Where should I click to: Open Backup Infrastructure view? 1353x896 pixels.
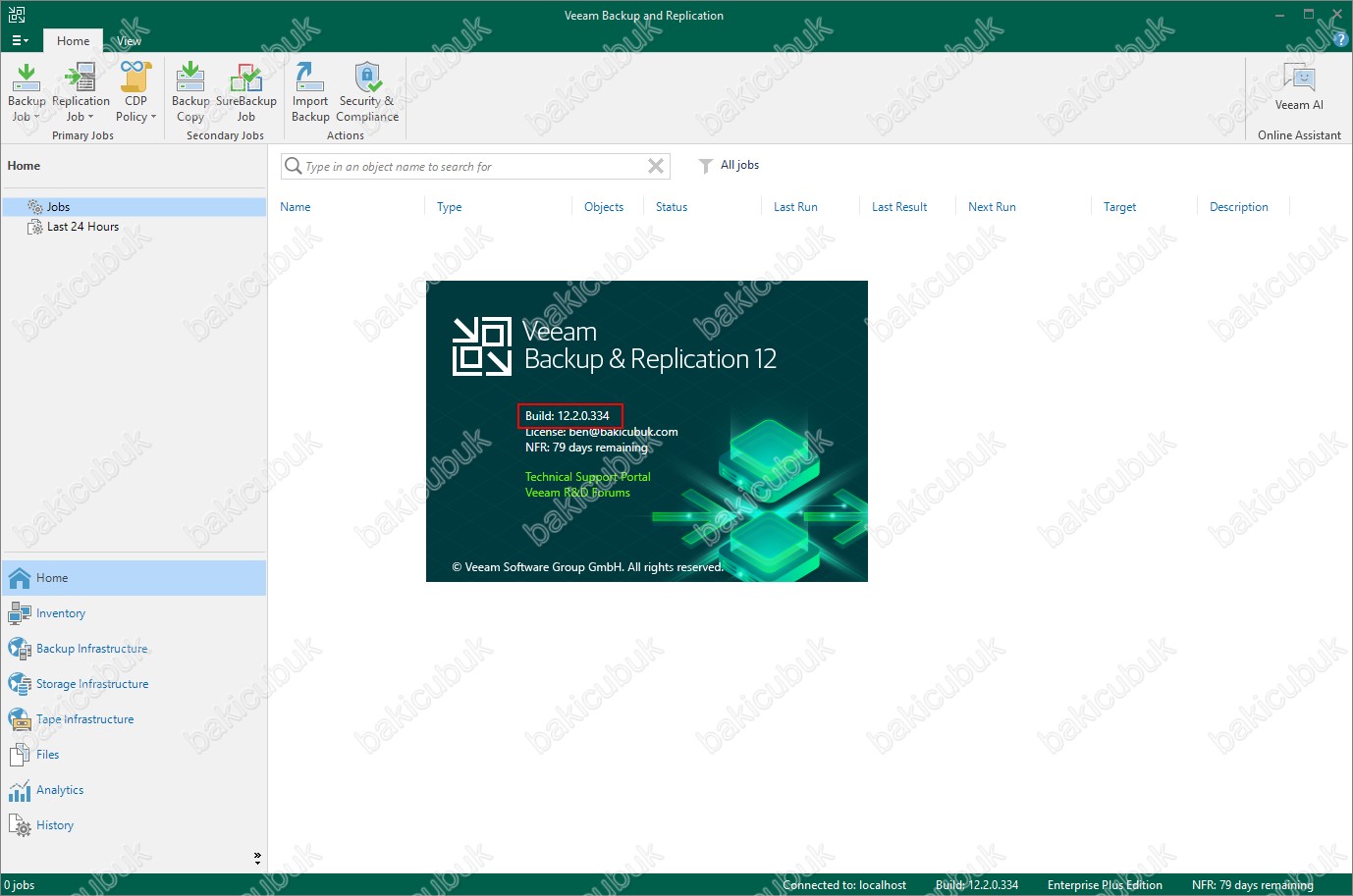pyautogui.click(x=134, y=649)
